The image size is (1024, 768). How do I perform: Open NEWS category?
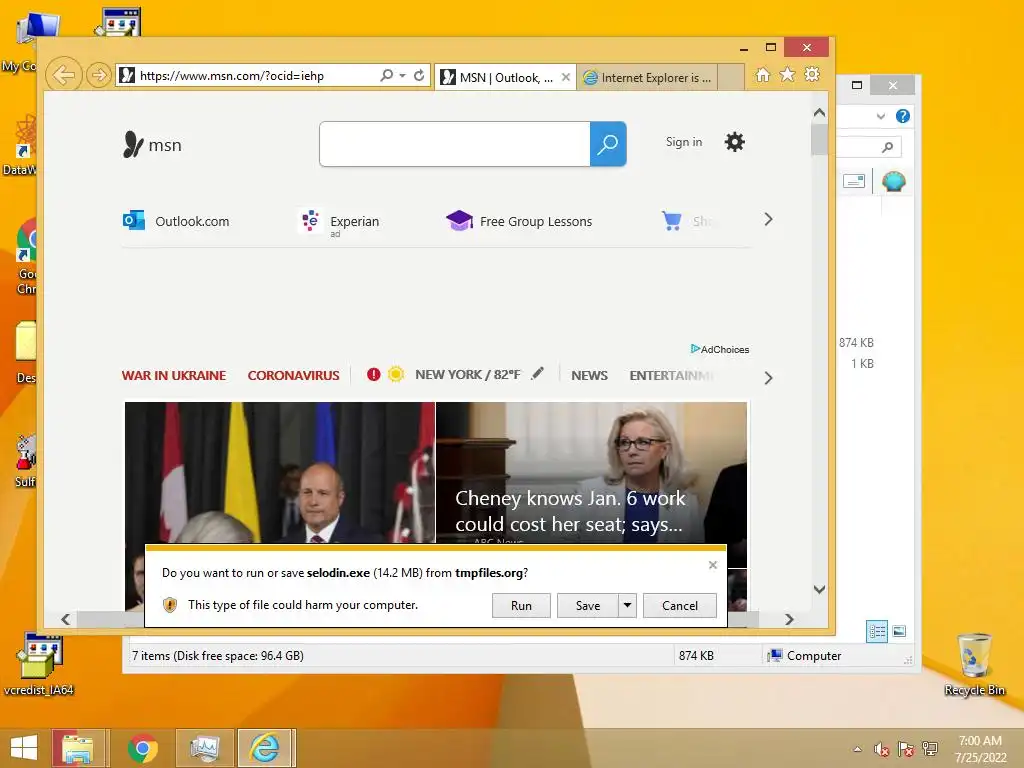[589, 376]
